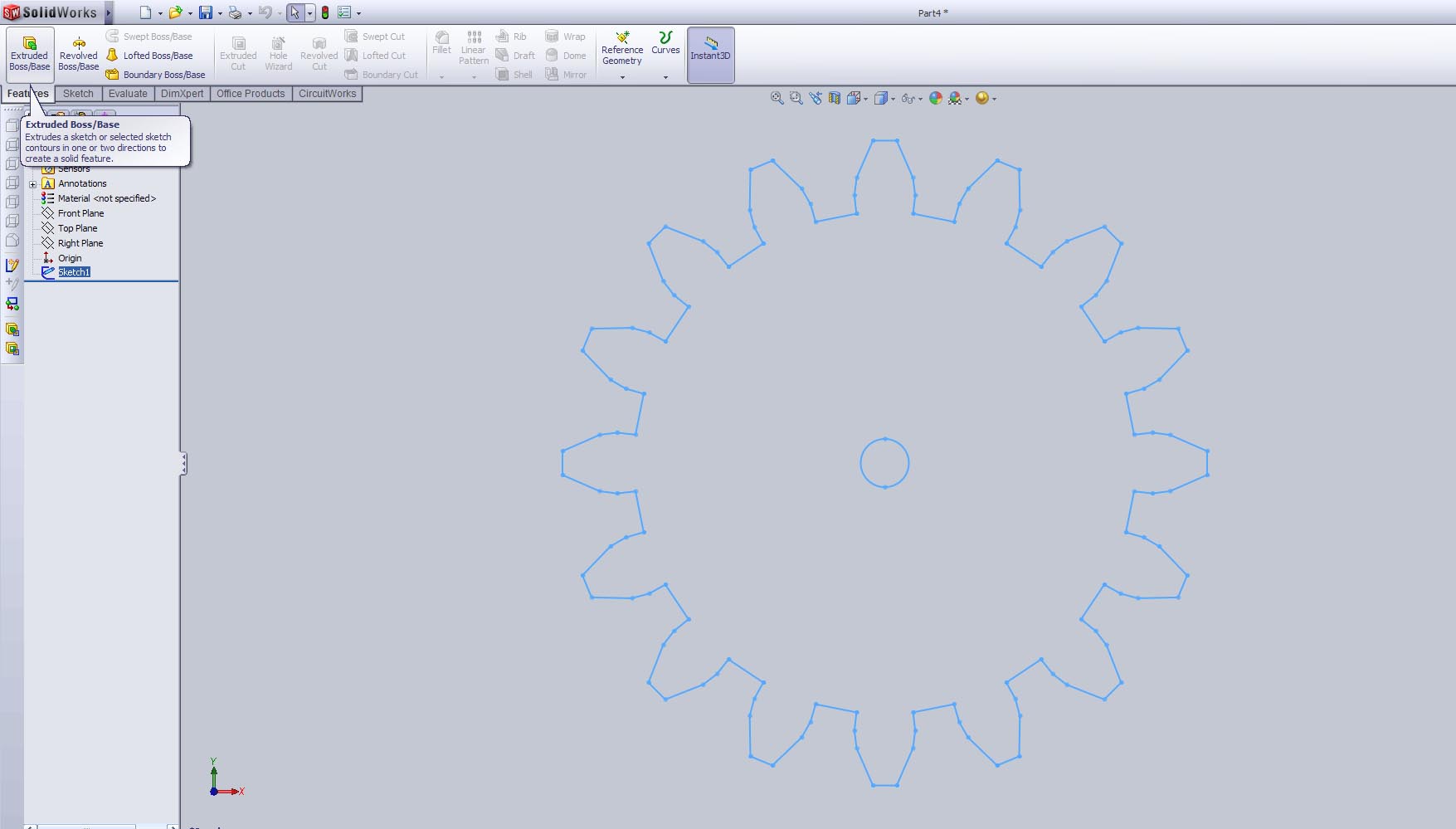Image resolution: width=1456 pixels, height=829 pixels.
Task: Click the Boundary Cut command
Action: click(x=382, y=75)
